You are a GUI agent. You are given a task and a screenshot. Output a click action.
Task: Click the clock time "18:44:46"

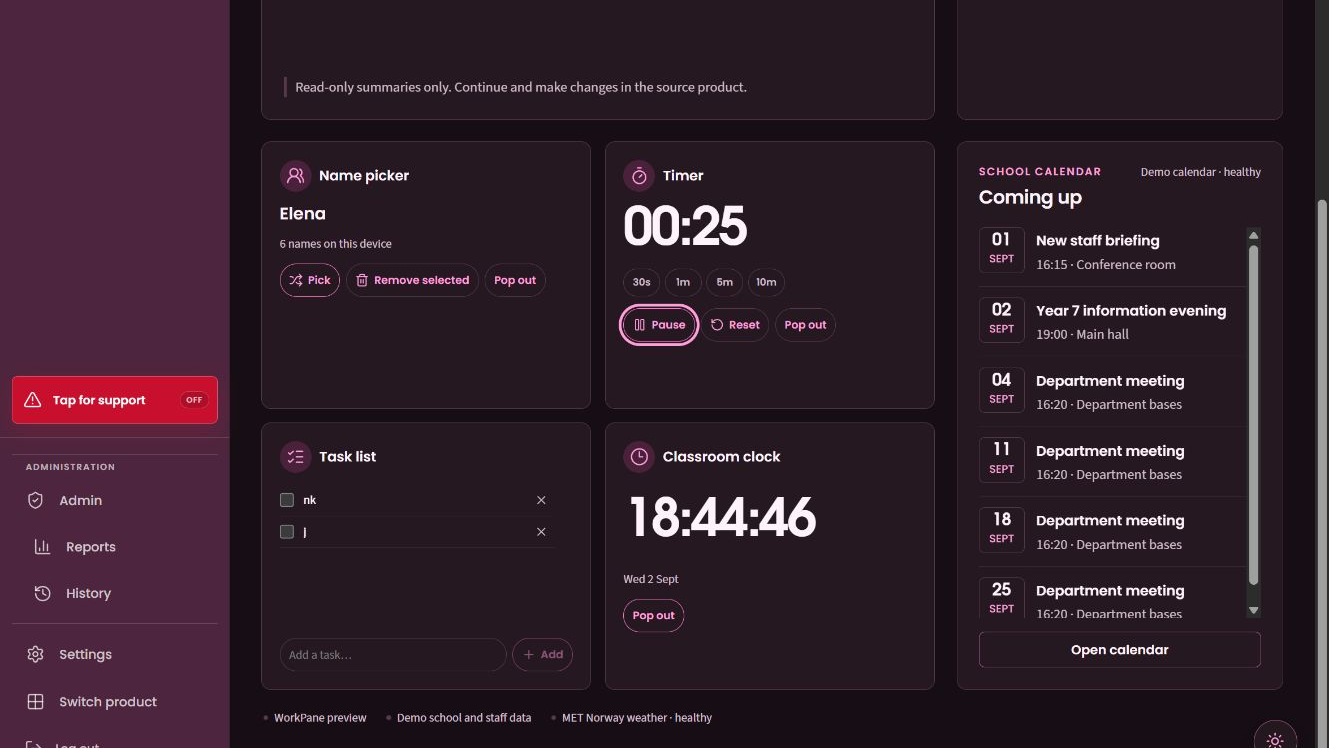(721, 518)
